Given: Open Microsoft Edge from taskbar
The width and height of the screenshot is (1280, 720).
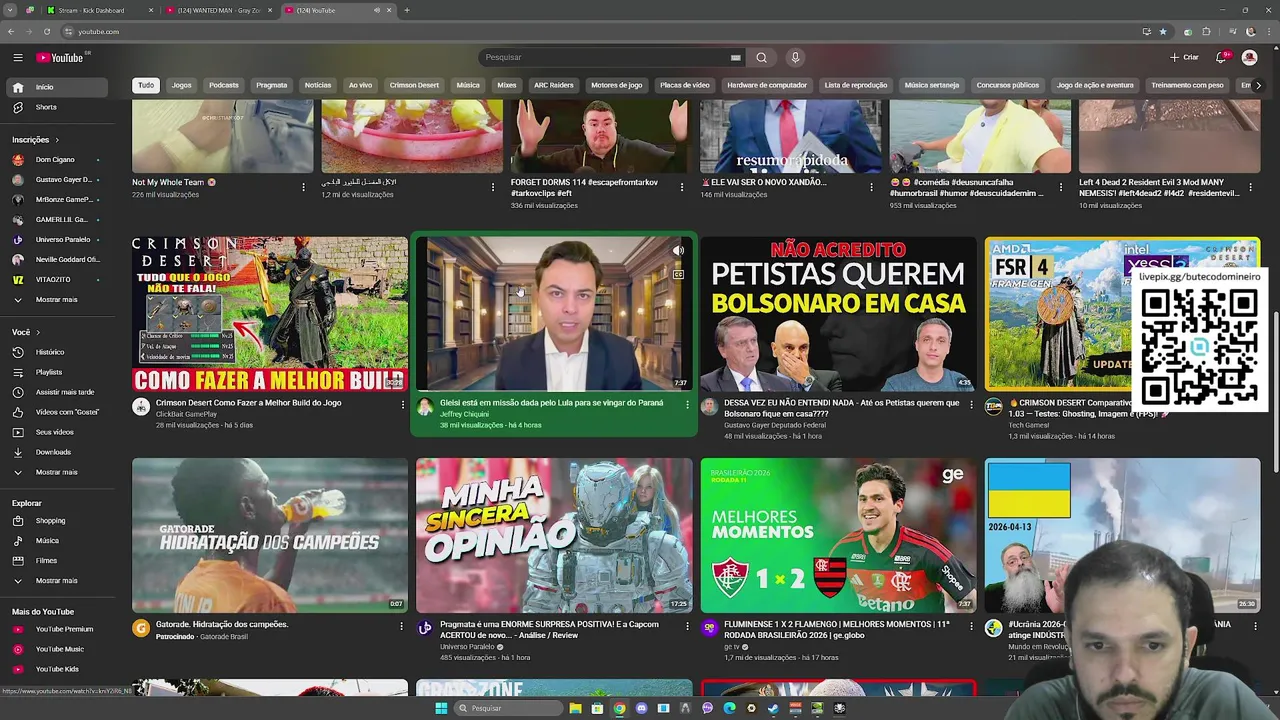Looking at the screenshot, I should (x=729, y=708).
